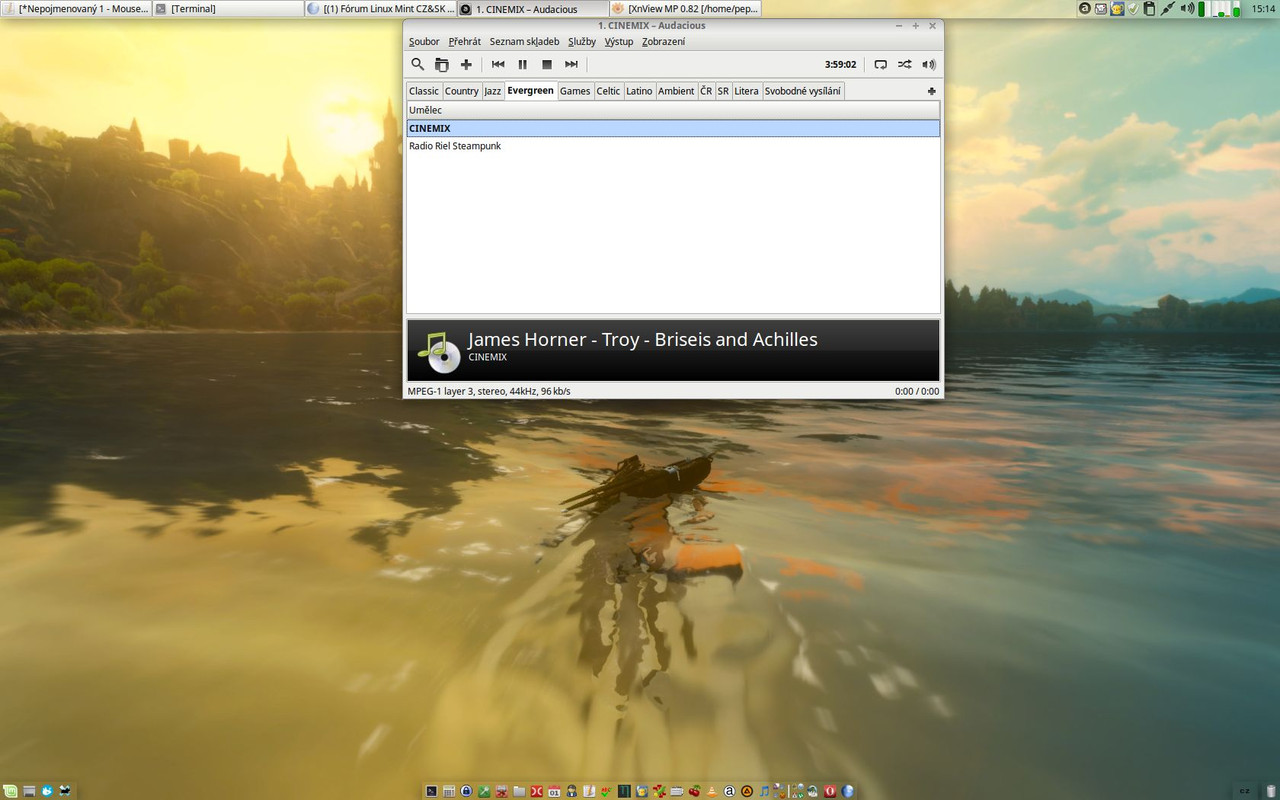Sort by the Umělec column header
Viewport: 1280px width, 800px height.
click(x=673, y=110)
